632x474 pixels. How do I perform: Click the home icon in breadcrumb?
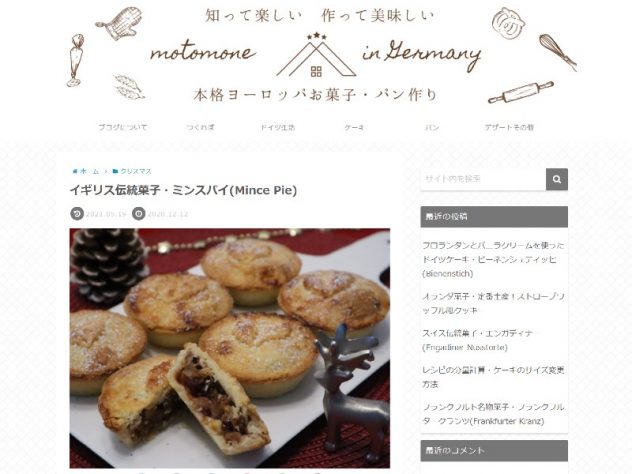tap(75, 171)
